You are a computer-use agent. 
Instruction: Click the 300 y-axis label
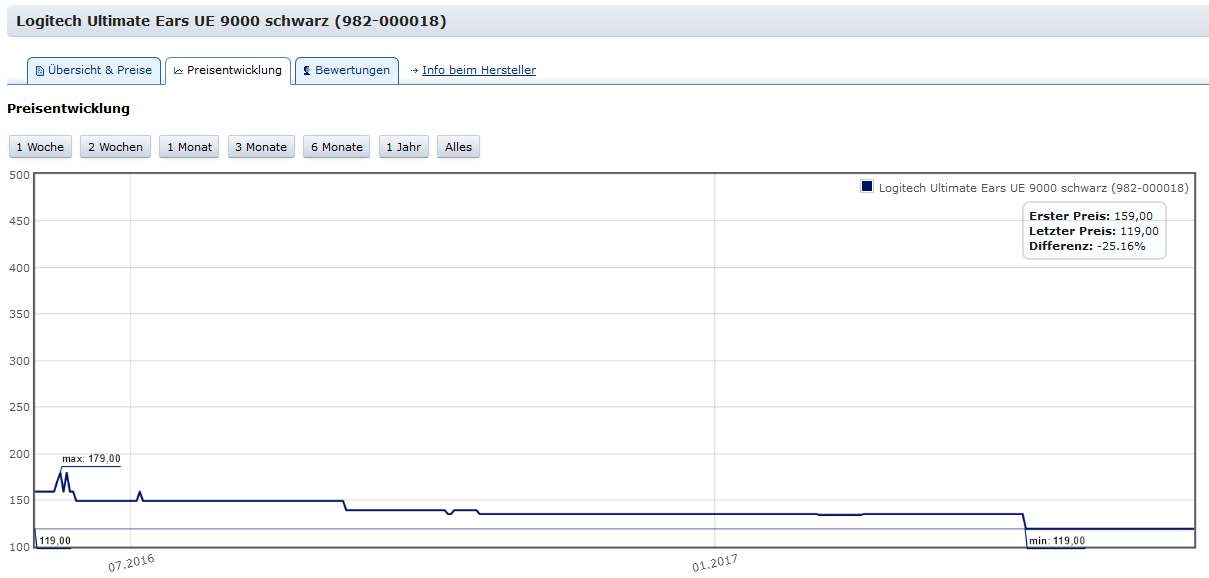(18, 361)
